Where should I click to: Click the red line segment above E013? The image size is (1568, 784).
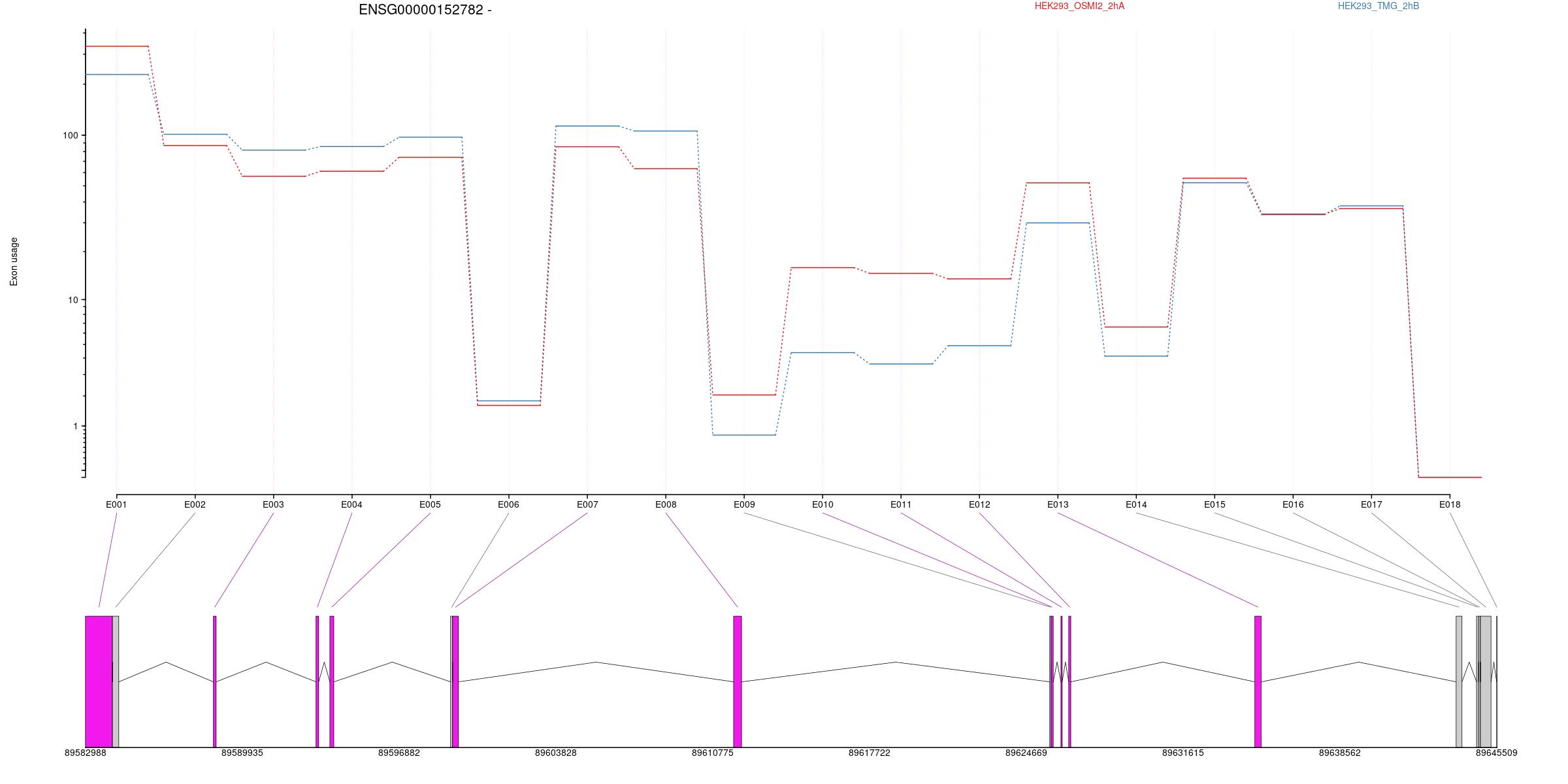pos(1058,183)
